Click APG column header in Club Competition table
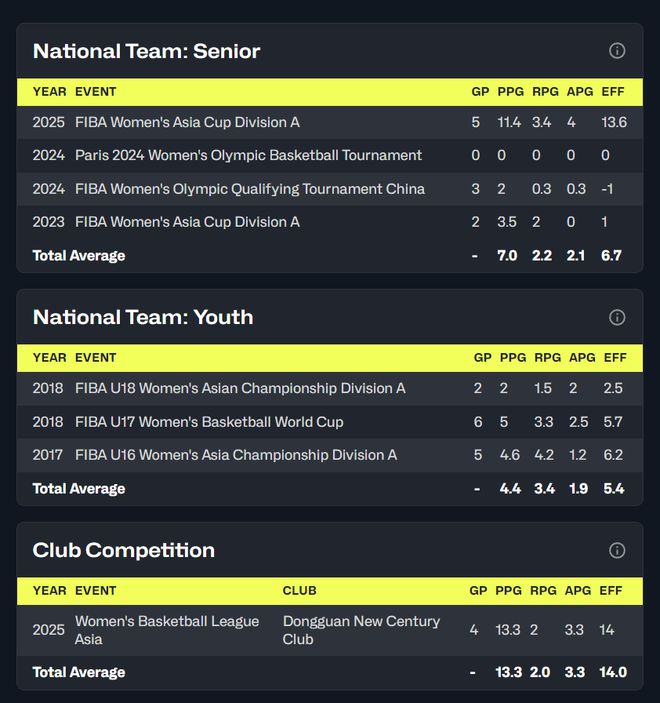660x703 pixels. tap(578, 591)
